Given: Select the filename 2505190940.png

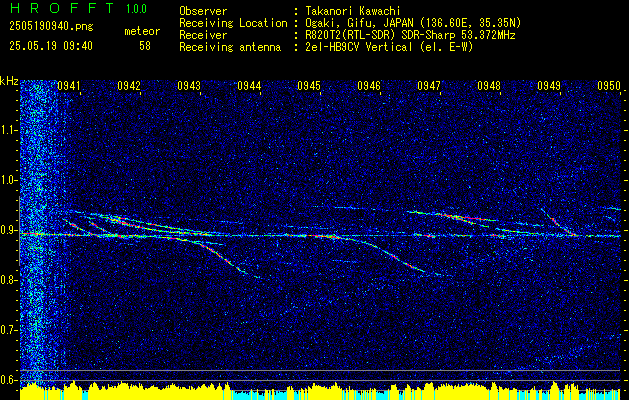Looking at the screenshot, I should tap(51, 27).
